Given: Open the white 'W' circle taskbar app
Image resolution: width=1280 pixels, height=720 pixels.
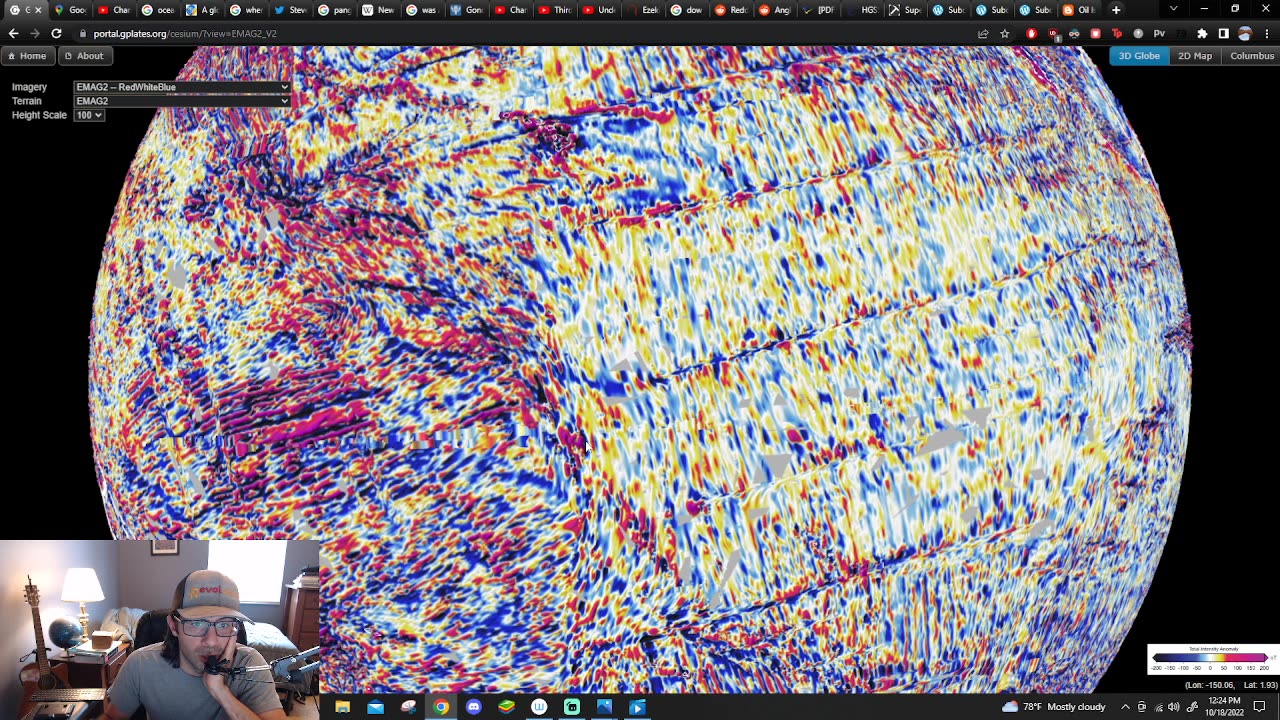Looking at the screenshot, I should coord(539,707).
